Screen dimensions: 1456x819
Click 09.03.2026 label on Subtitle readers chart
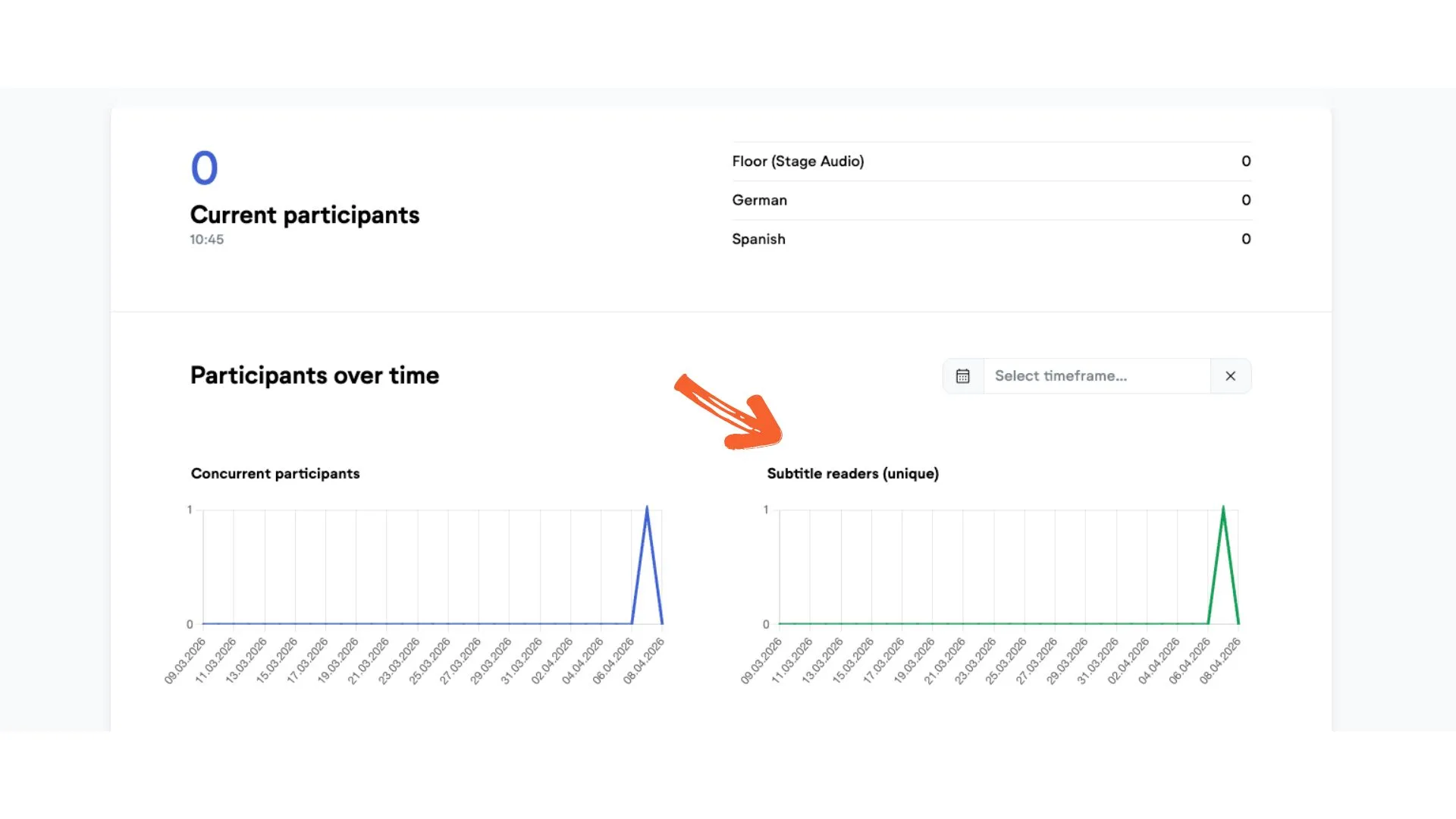[x=761, y=661]
